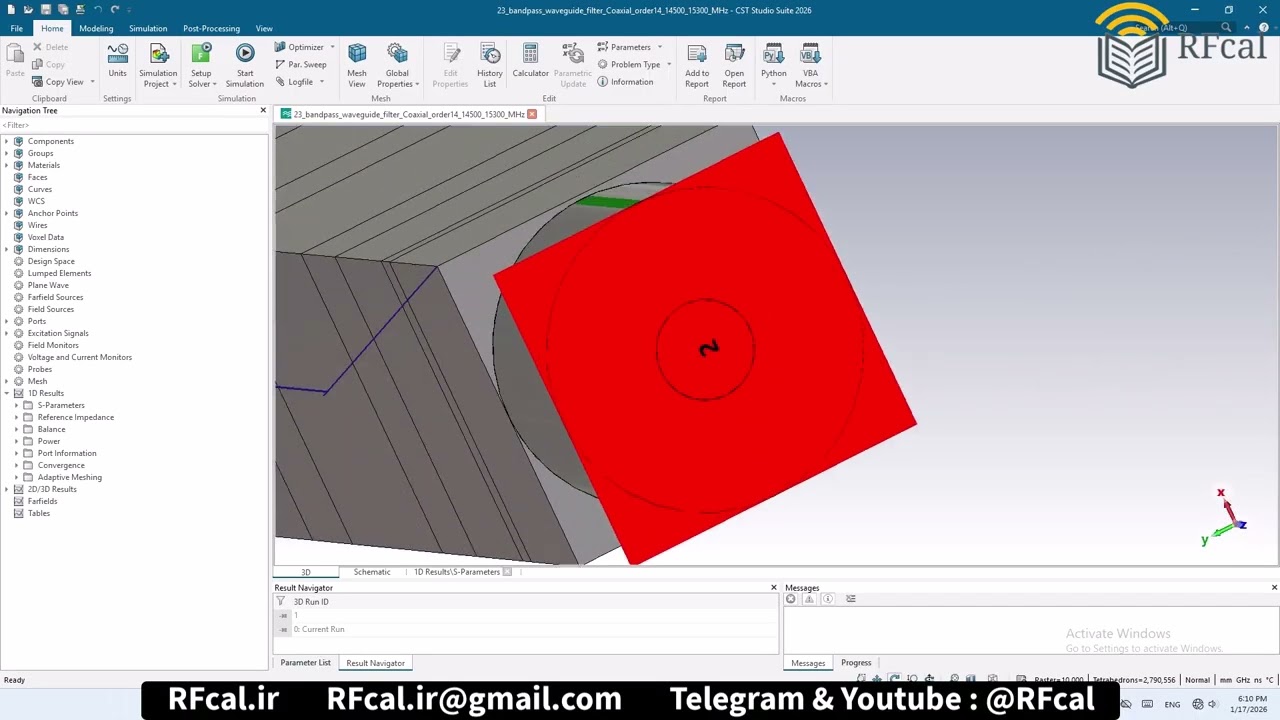
Task: Click the Information button
Action: click(625, 82)
